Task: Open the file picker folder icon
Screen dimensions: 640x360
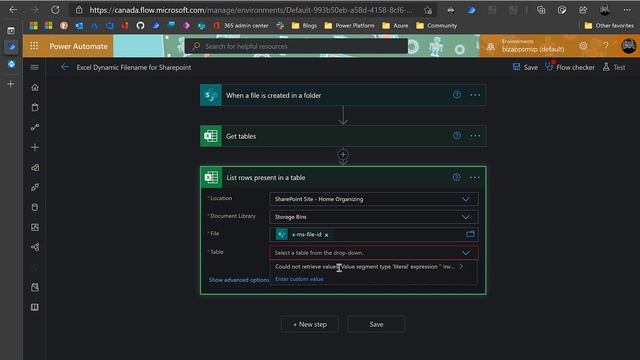Action: (x=470, y=234)
